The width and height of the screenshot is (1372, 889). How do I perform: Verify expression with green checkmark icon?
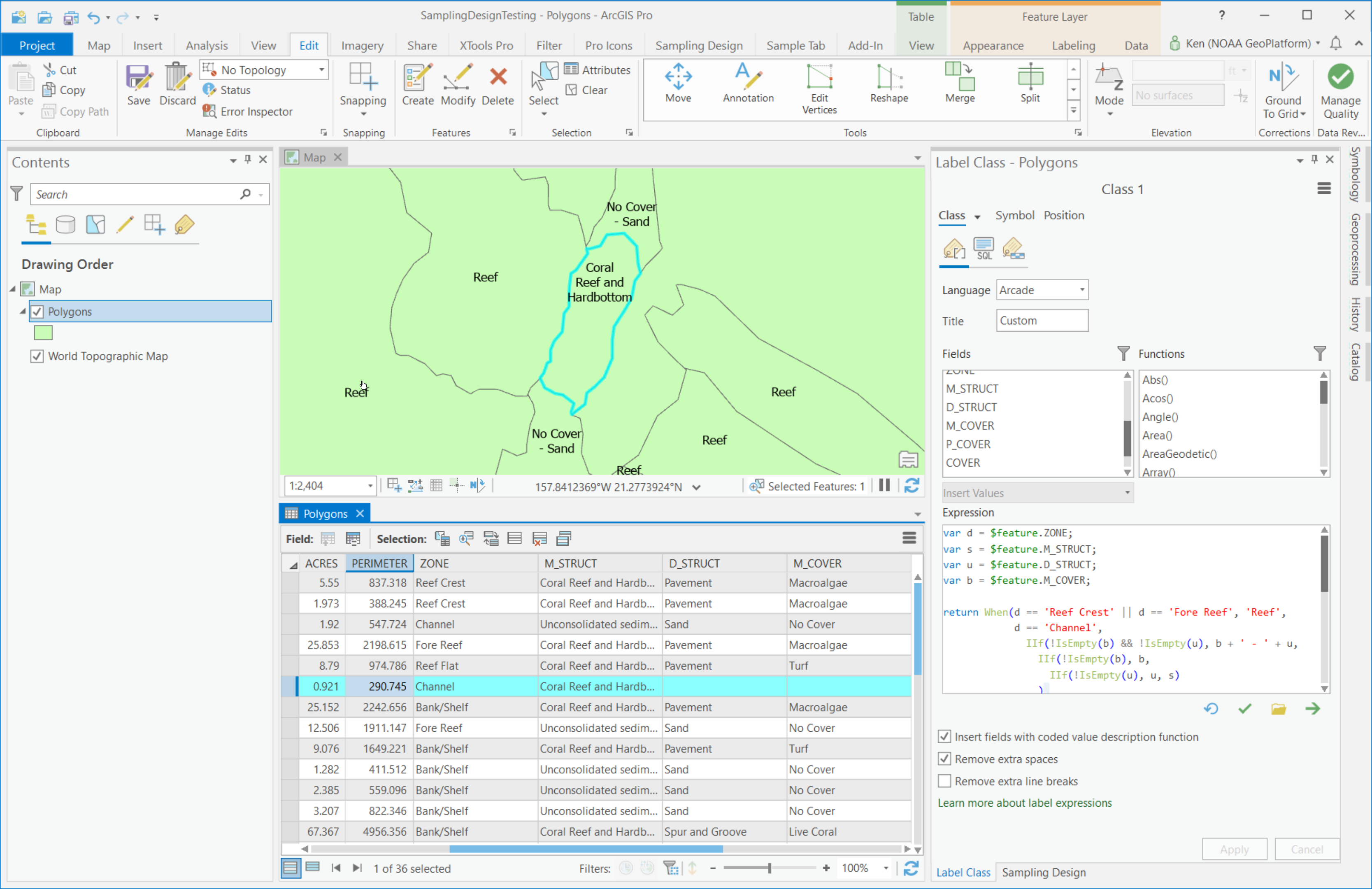click(x=1244, y=709)
